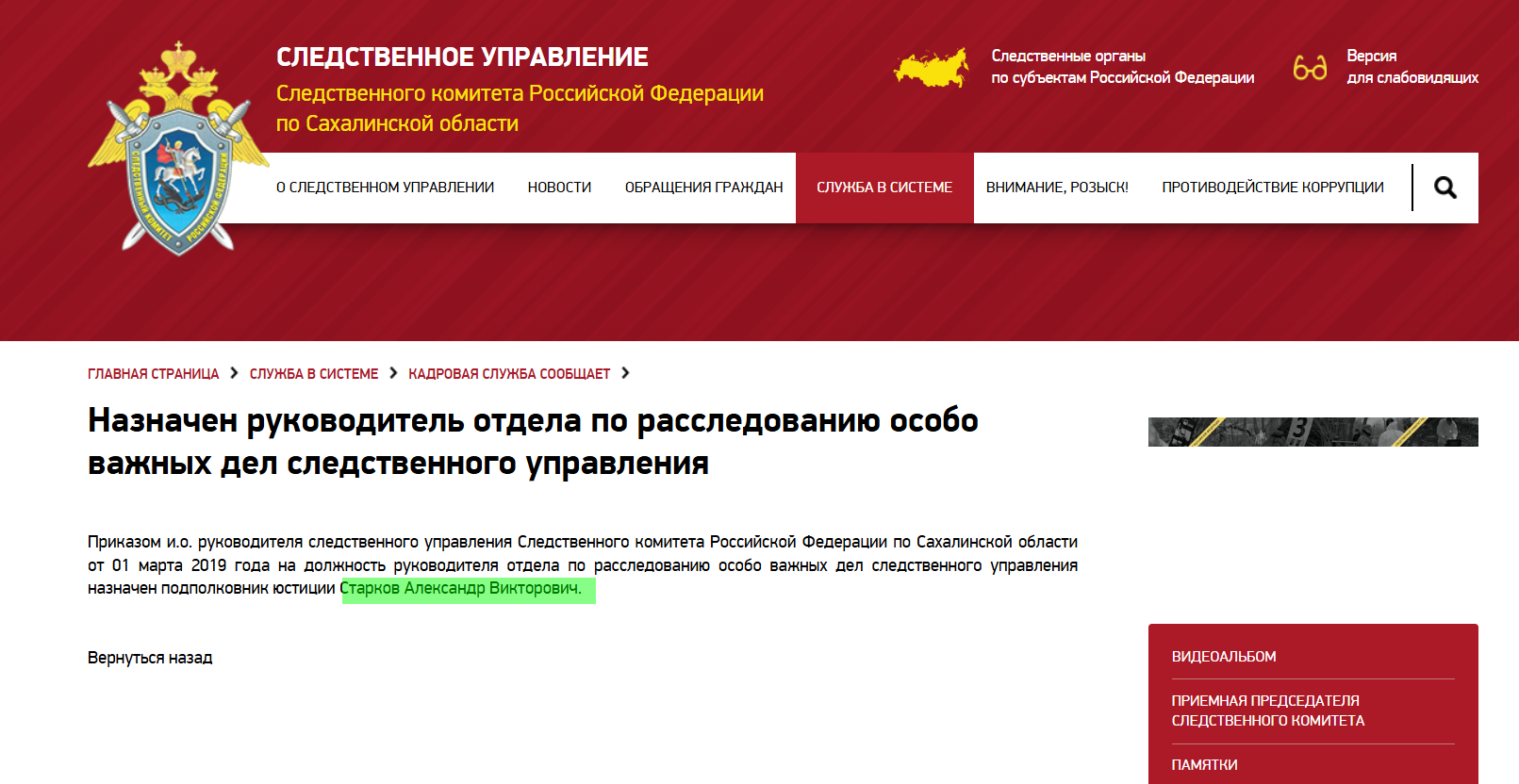The height and width of the screenshot is (784, 1519).
Task: Switch to Версия для слабовидящих
Action: [1412, 67]
